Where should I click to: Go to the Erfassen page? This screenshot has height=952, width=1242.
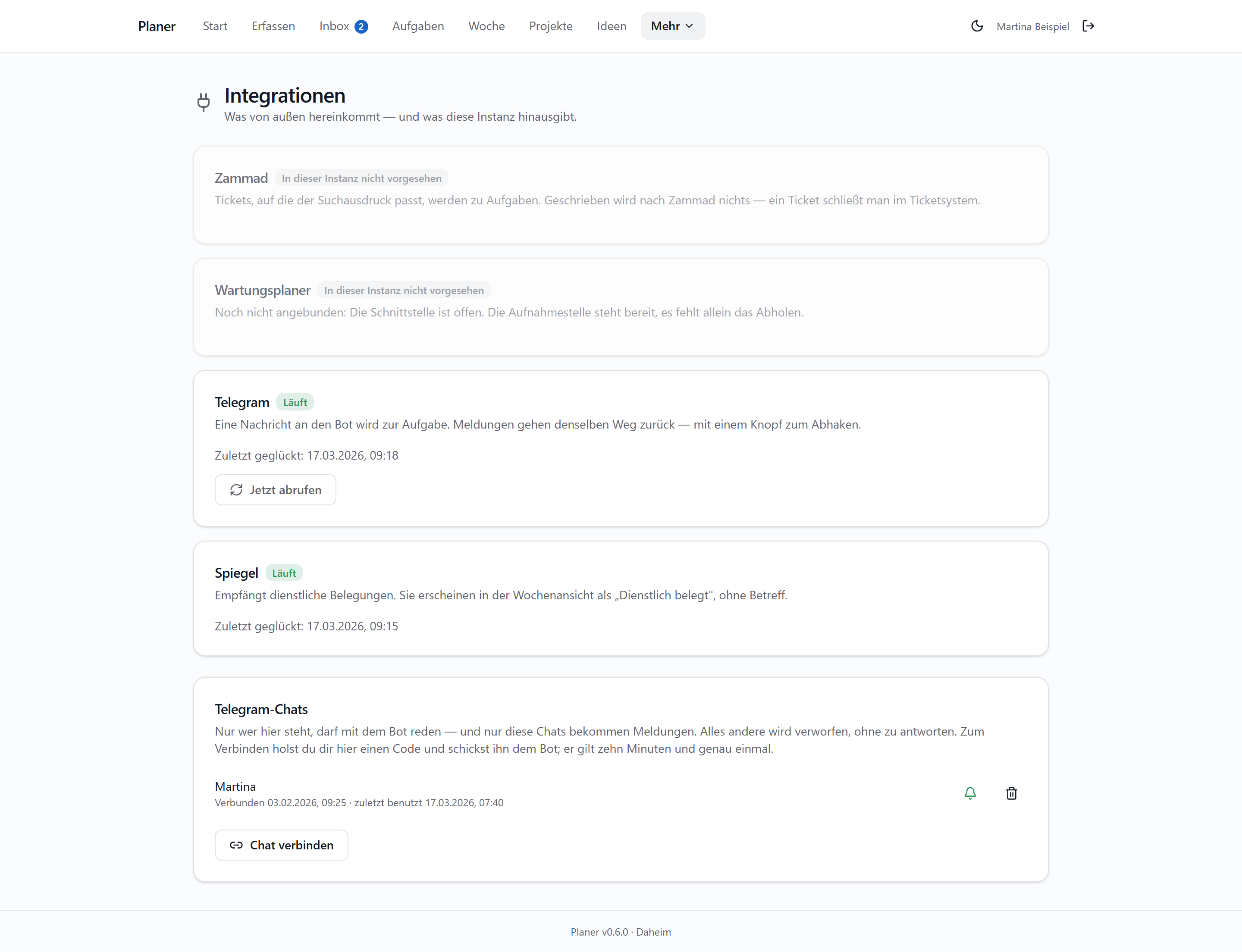[273, 26]
